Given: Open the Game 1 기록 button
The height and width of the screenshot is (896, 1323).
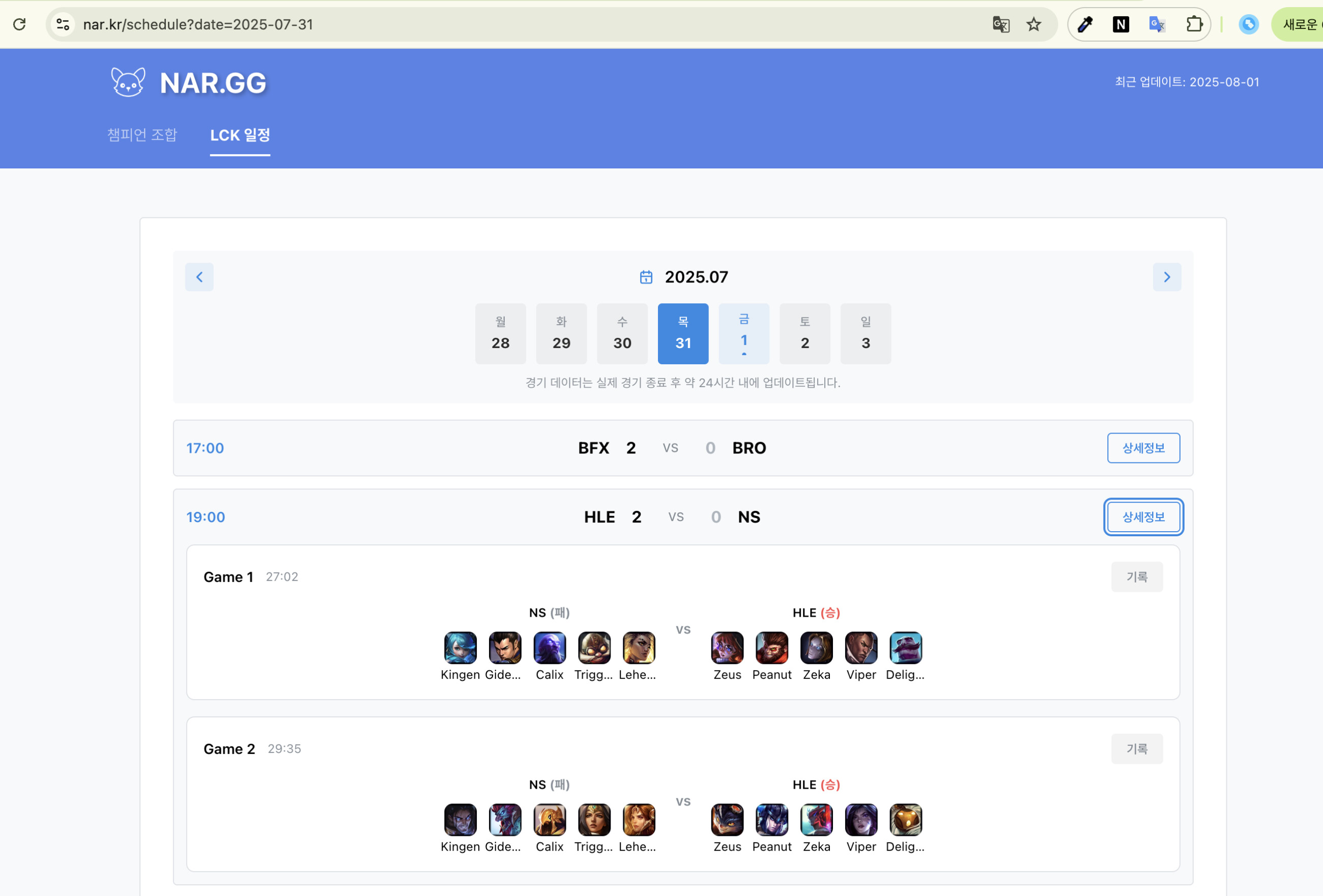Looking at the screenshot, I should tap(1136, 576).
